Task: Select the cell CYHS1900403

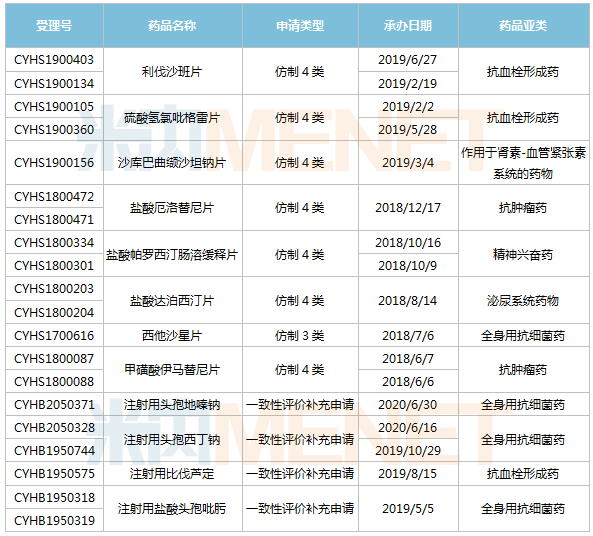Action: [54, 60]
